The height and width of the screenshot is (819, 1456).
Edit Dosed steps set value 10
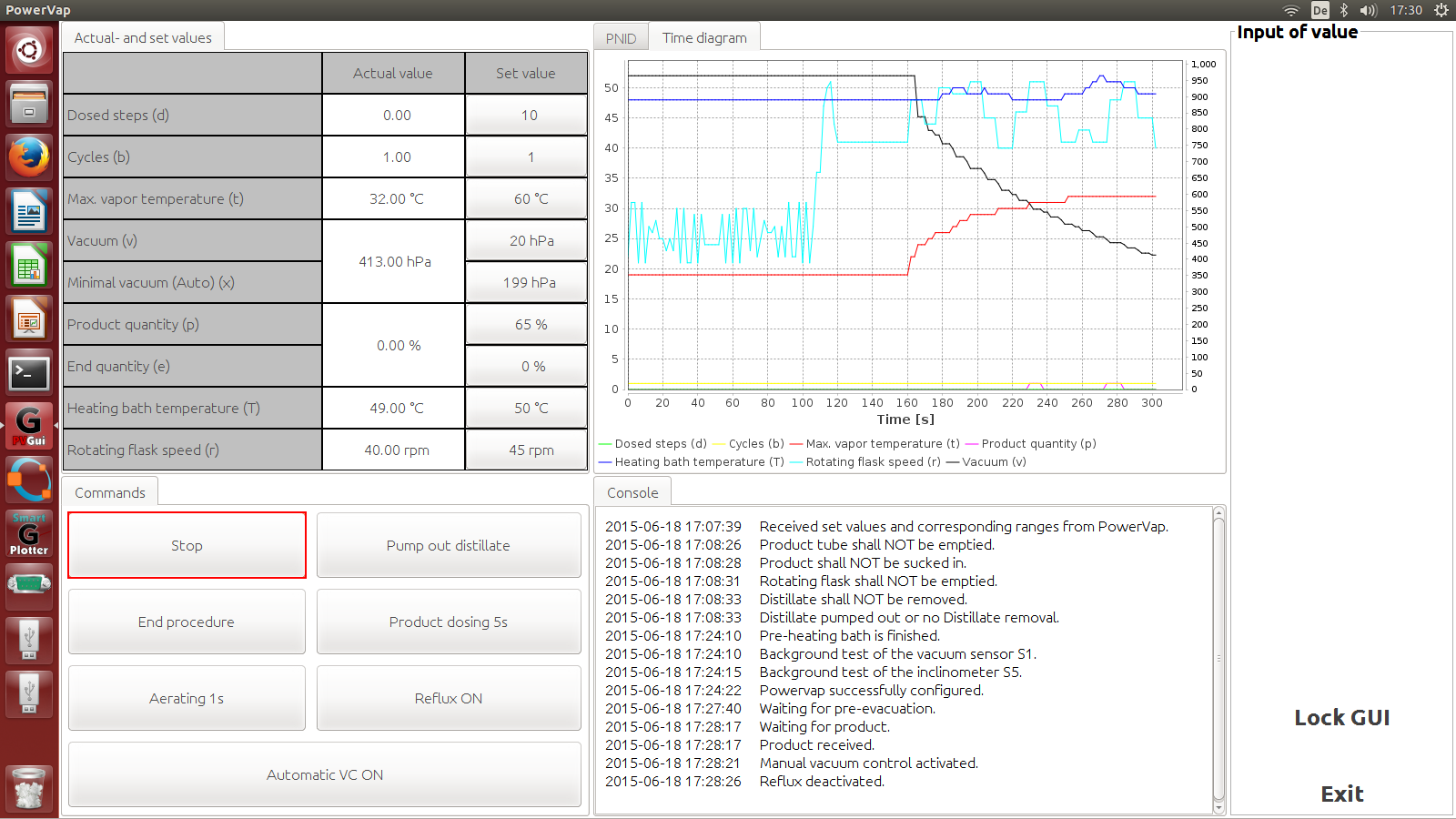pos(527,115)
